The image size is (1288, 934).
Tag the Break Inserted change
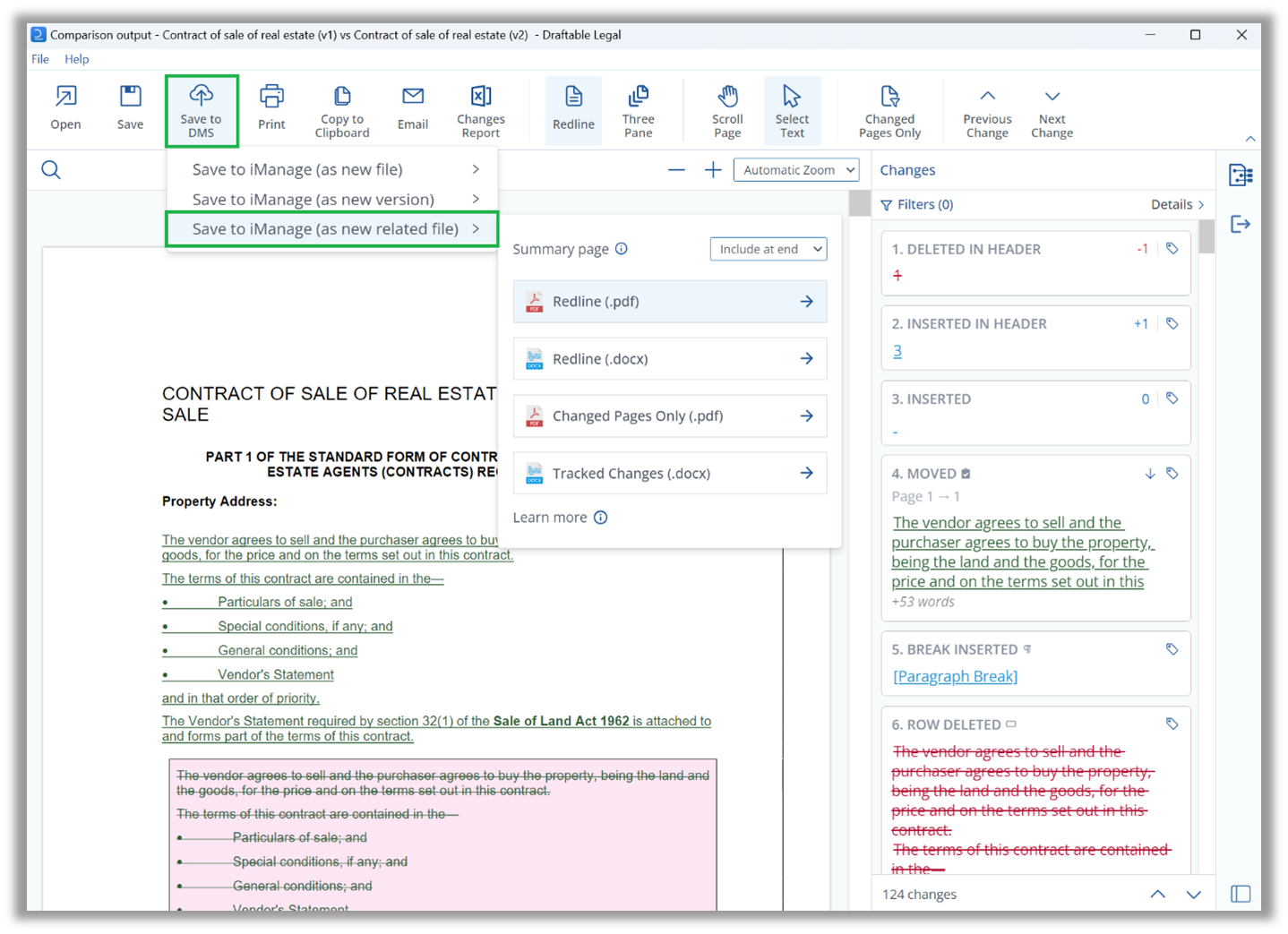pyautogui.click(x=1172, y=649)
